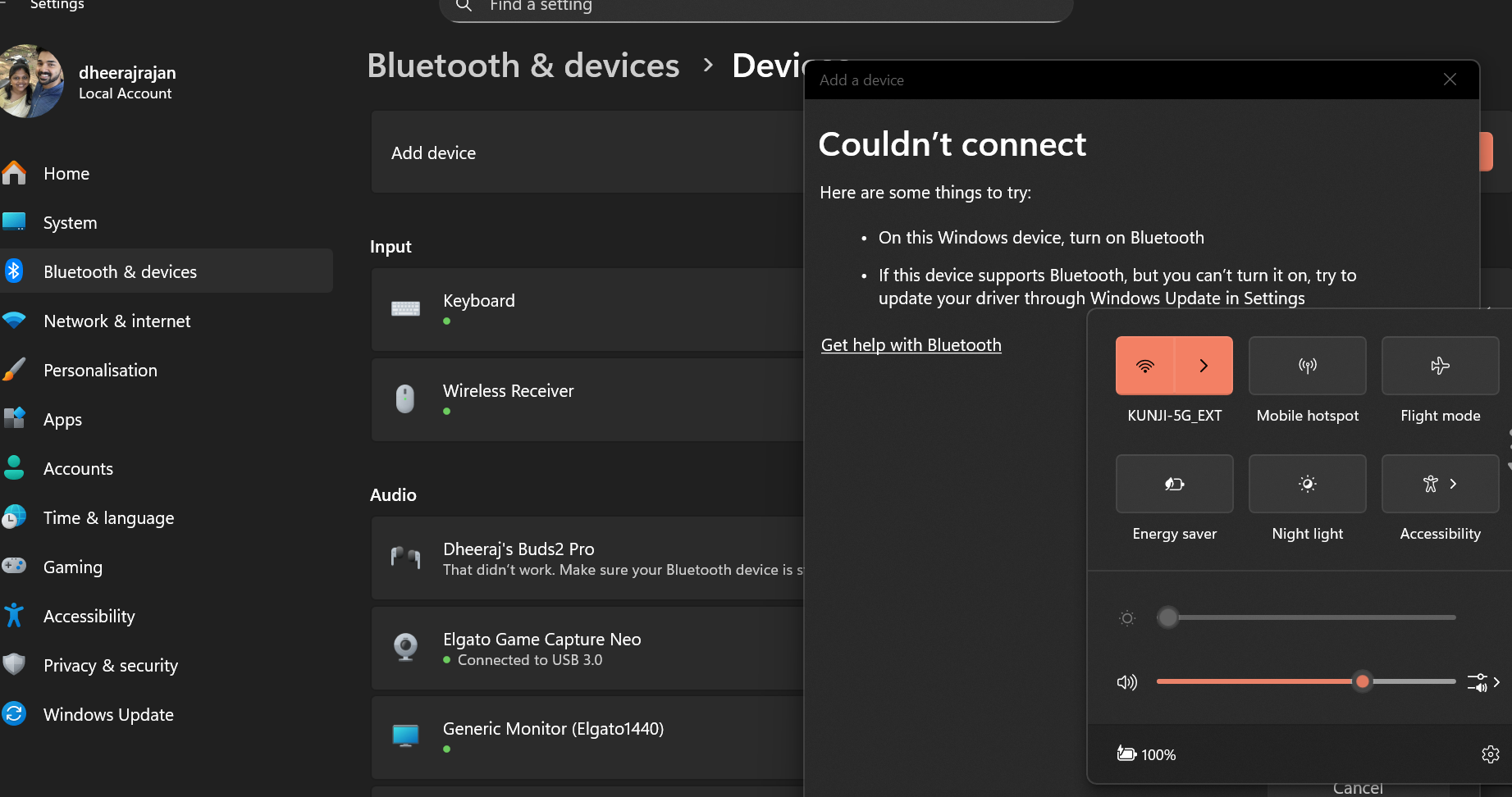The height and width of the screenshot is (797, 1512).
Task: Open Accessibility quick settings tile
Action: click(1441, 484)
